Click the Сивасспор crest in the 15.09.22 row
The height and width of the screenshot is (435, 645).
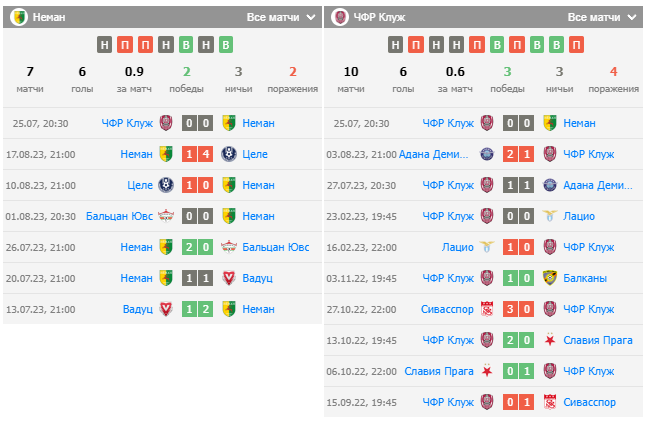(x=550, y=402)
